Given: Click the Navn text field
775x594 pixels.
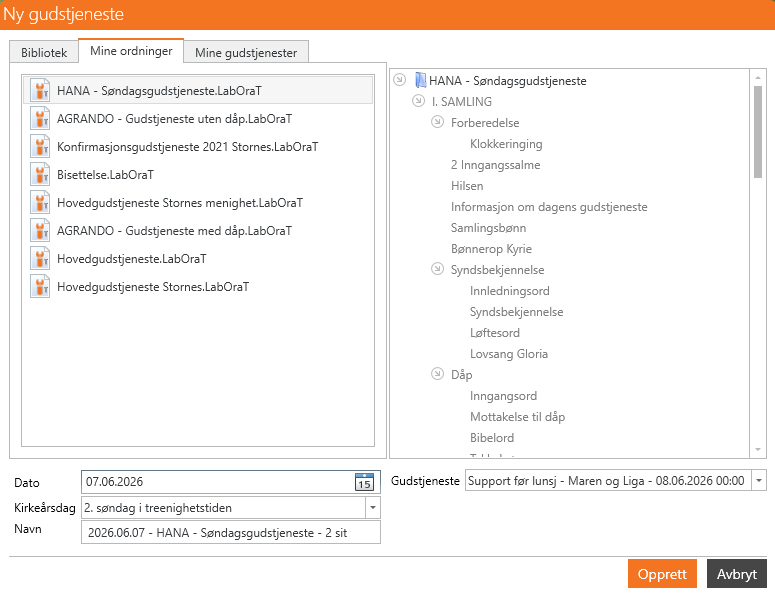Looking at the screenshot, I should click(231, 533).
